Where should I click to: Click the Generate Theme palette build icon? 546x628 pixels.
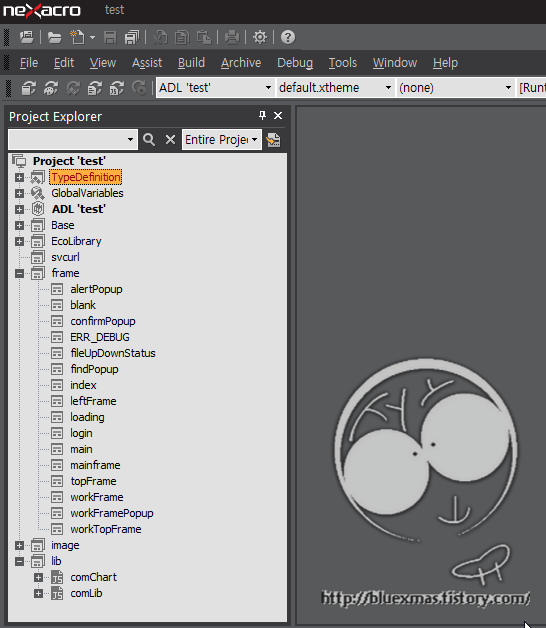pos(51,88)
